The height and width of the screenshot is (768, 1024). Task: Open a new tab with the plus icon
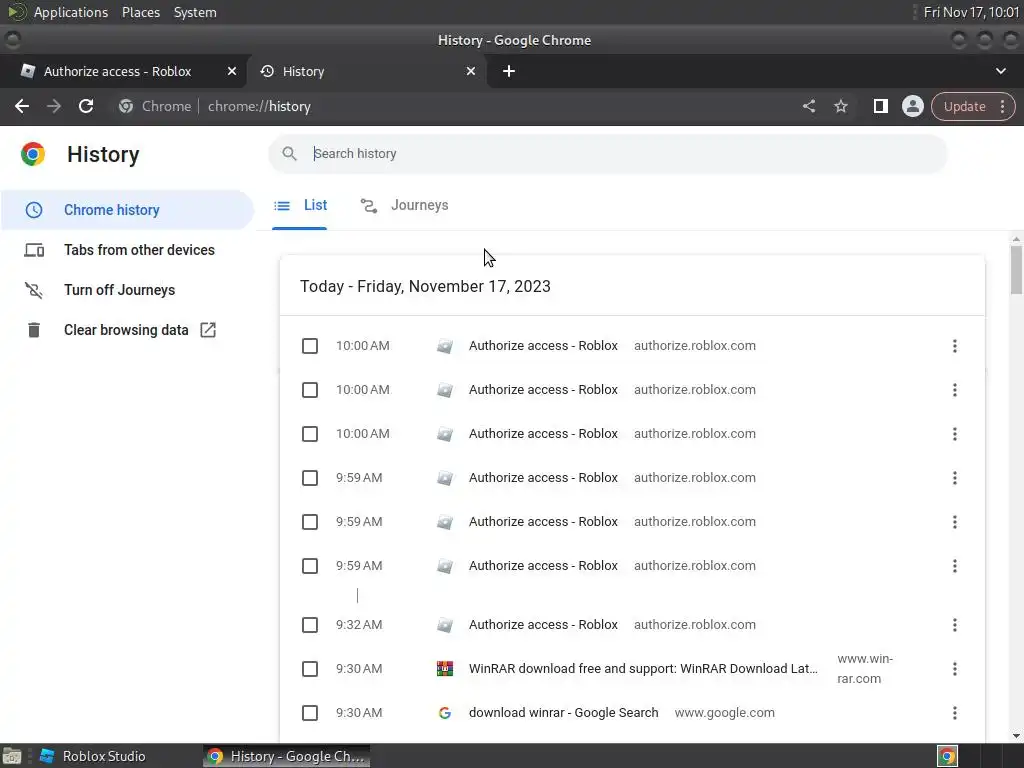509,71
